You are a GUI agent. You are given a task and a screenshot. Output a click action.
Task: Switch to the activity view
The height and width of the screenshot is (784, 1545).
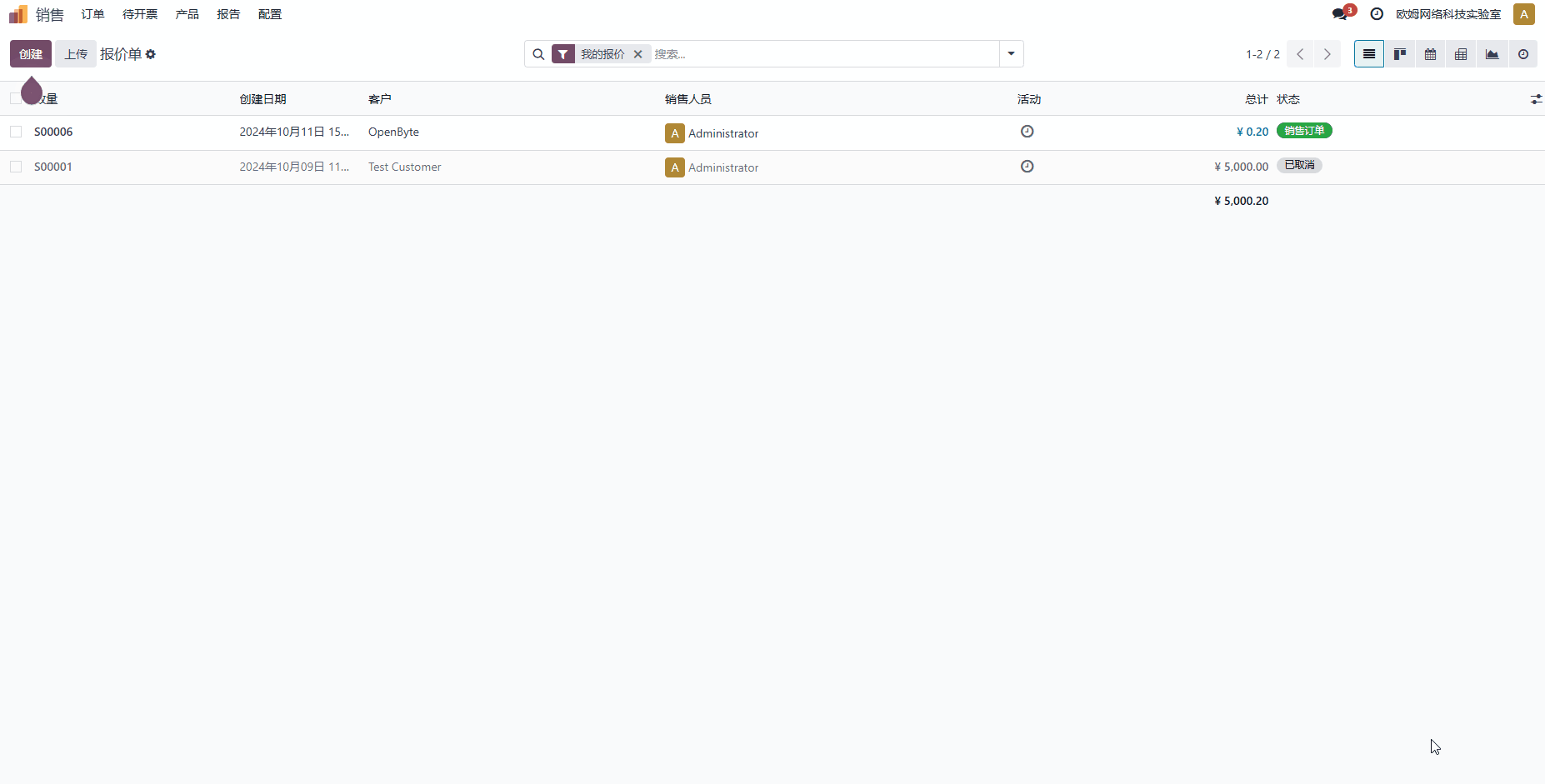pos(1523,54)
